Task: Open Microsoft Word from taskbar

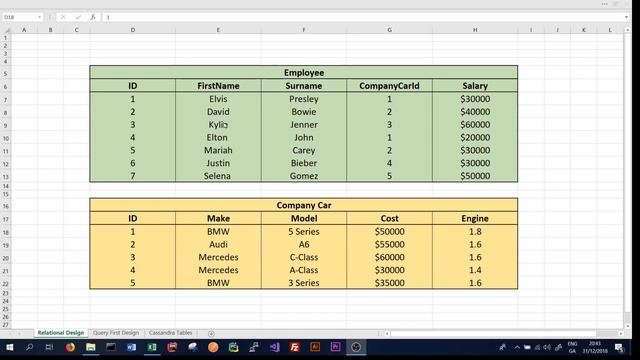Action: (x=131, y=347)
